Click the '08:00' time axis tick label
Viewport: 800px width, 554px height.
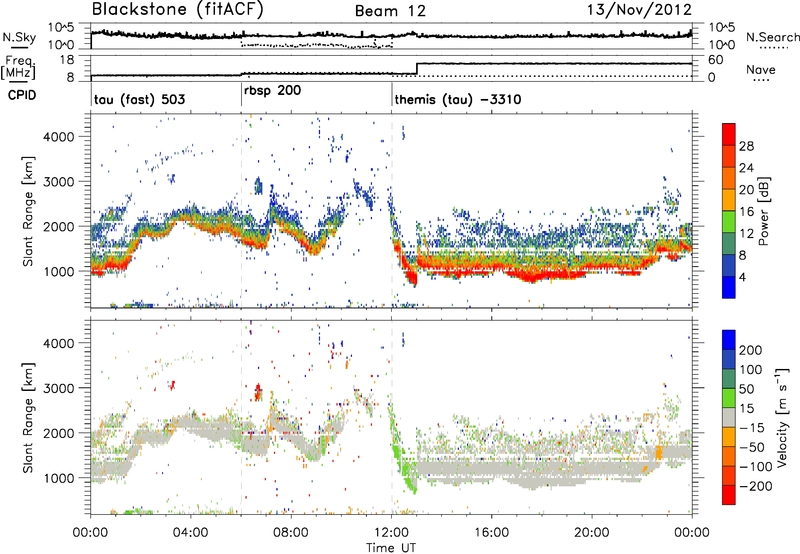coord(291,533)
